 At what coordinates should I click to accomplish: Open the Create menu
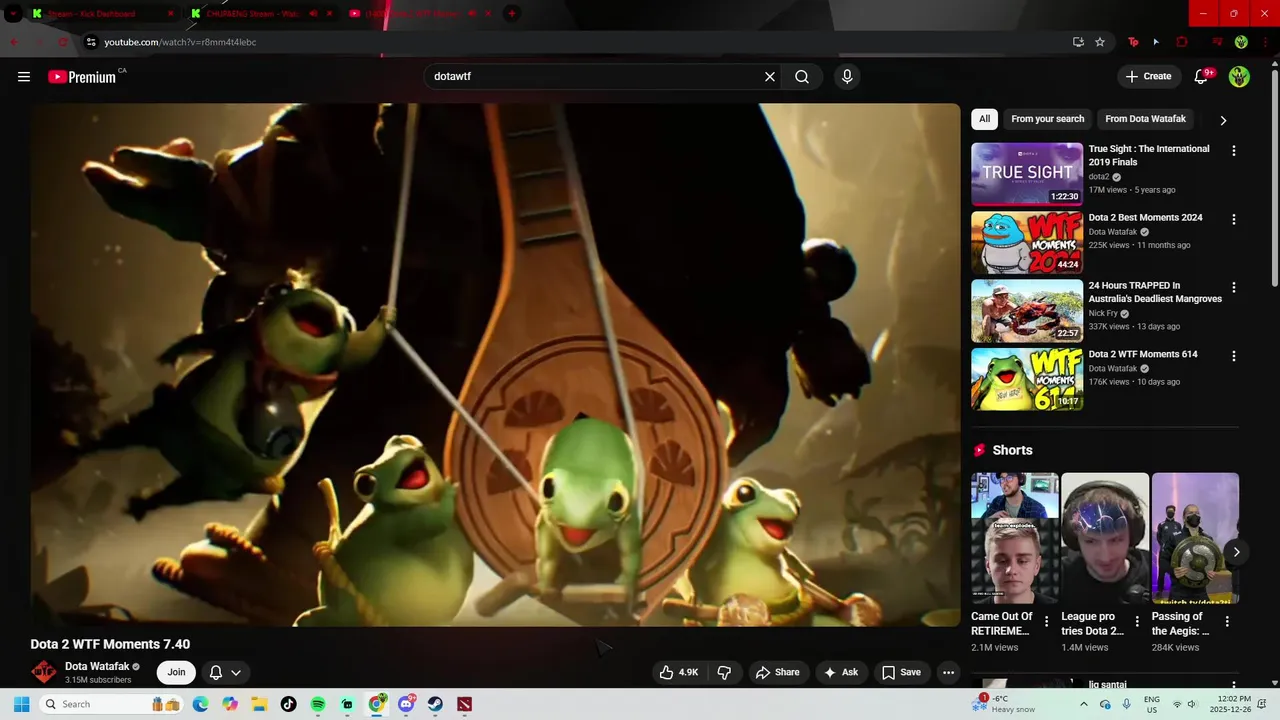pyautogui.click(x=1148, y=76)
